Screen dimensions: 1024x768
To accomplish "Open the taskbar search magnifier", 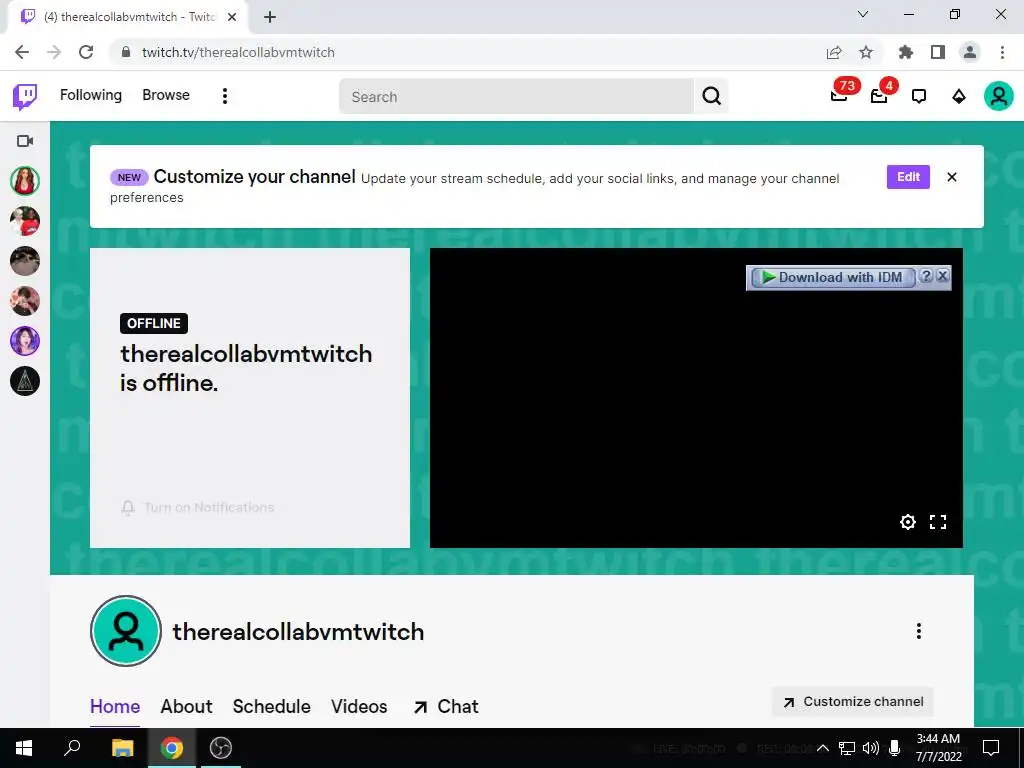I will pos(72,748).
